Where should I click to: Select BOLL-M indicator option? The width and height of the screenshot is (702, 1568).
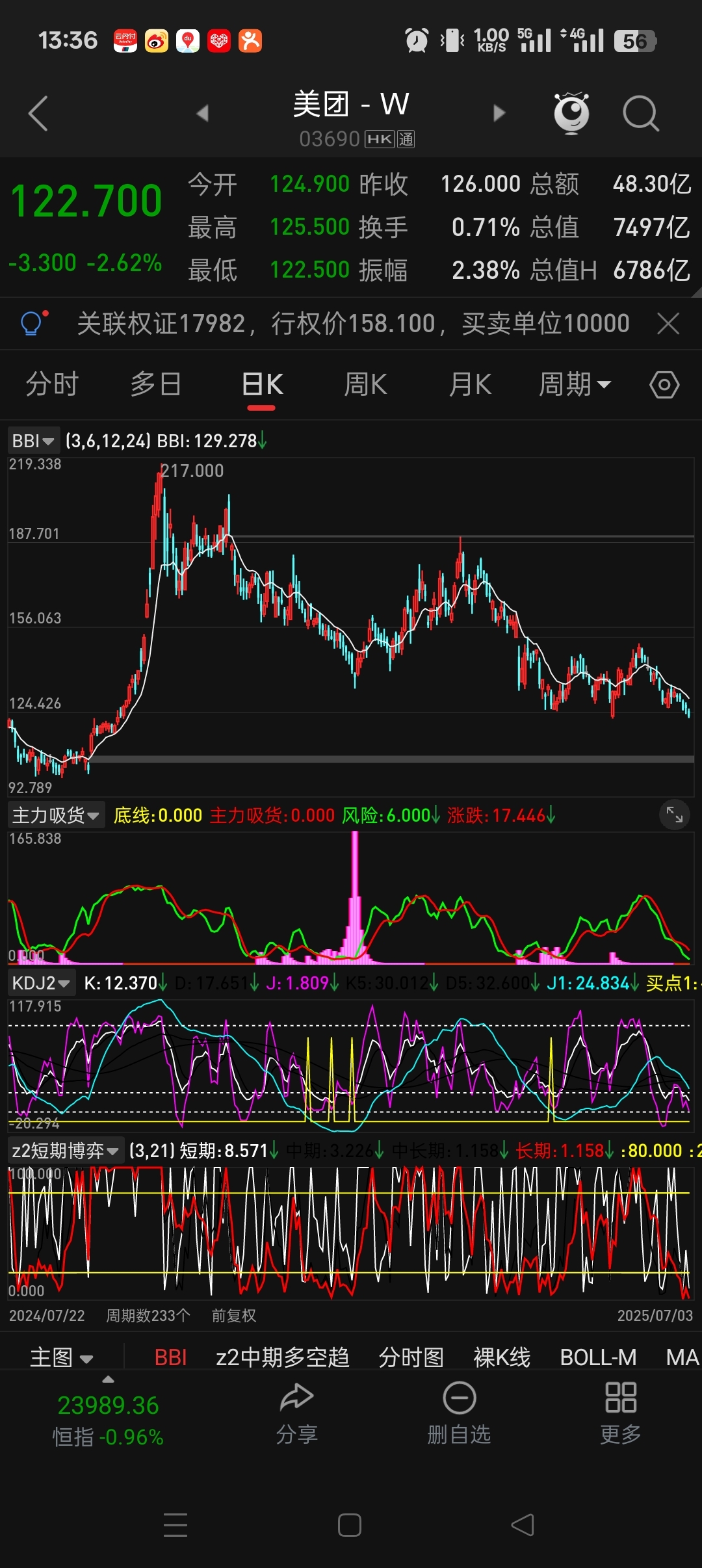click(598, 1357)
